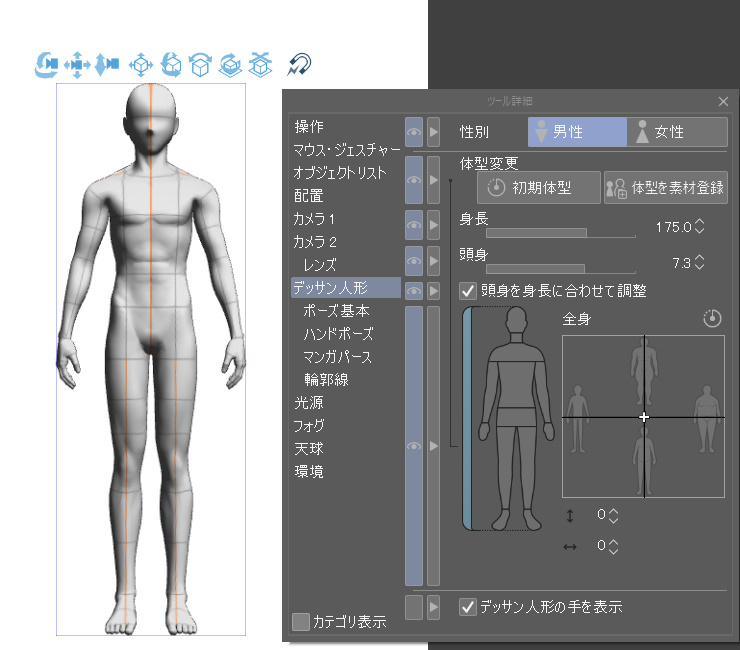Toggle 頭身を身長に合わせて調整 checkbox
This screenshot has width=740, height=650.
coord(468,291)
